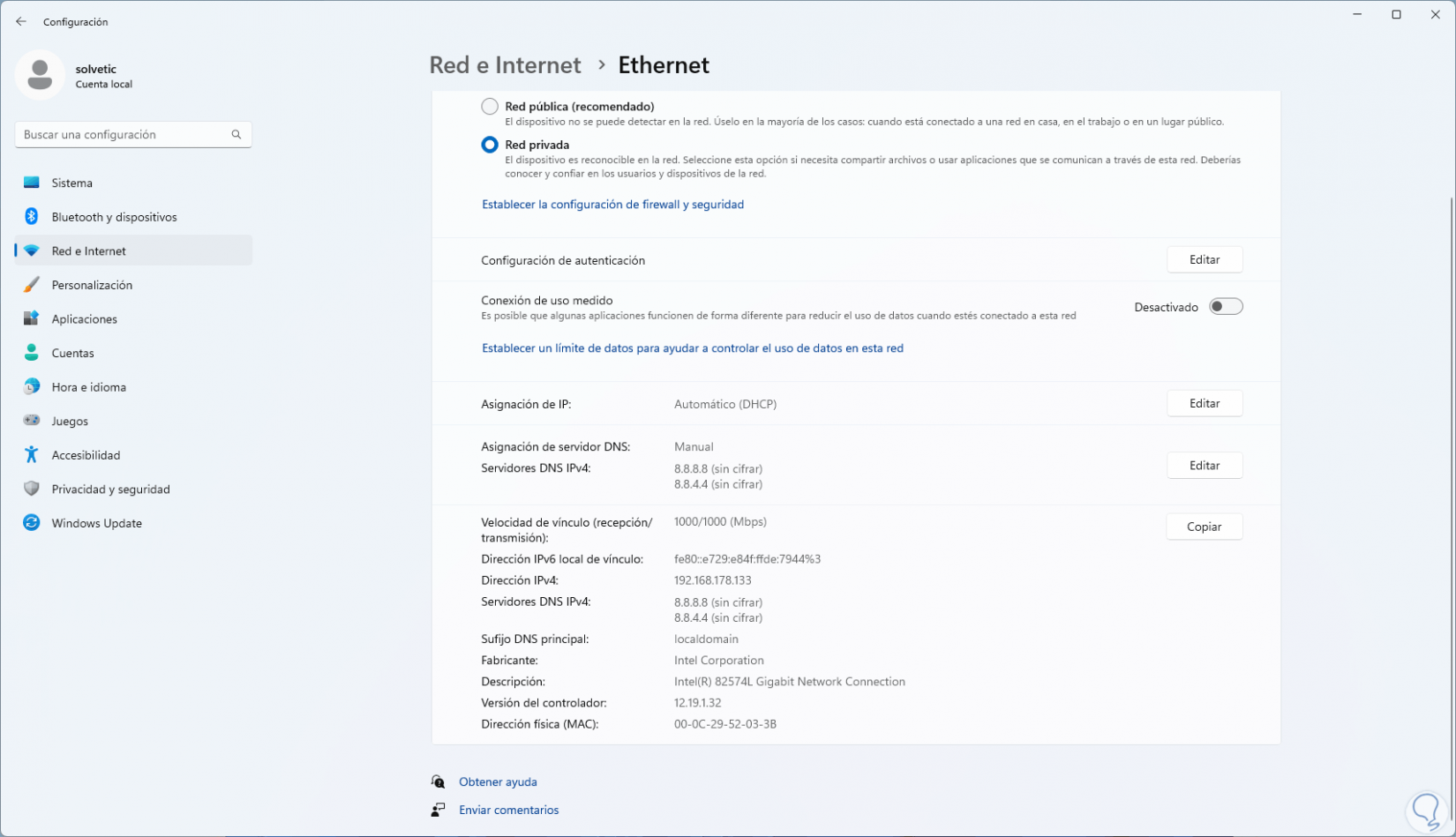Click the search magnifier icon
Image resolution: width=1456 pixels, height=837 pixels.
click(x=236, y=134)
